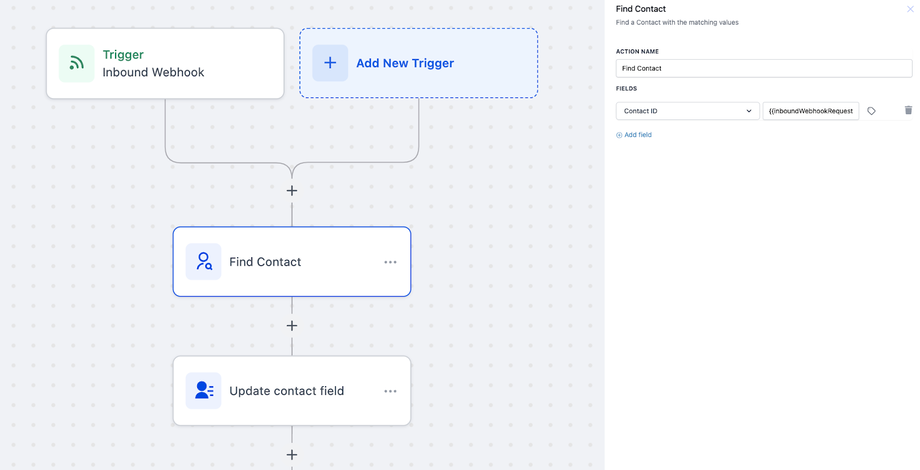Click the Add New Trigger button

tap(418, 63)
